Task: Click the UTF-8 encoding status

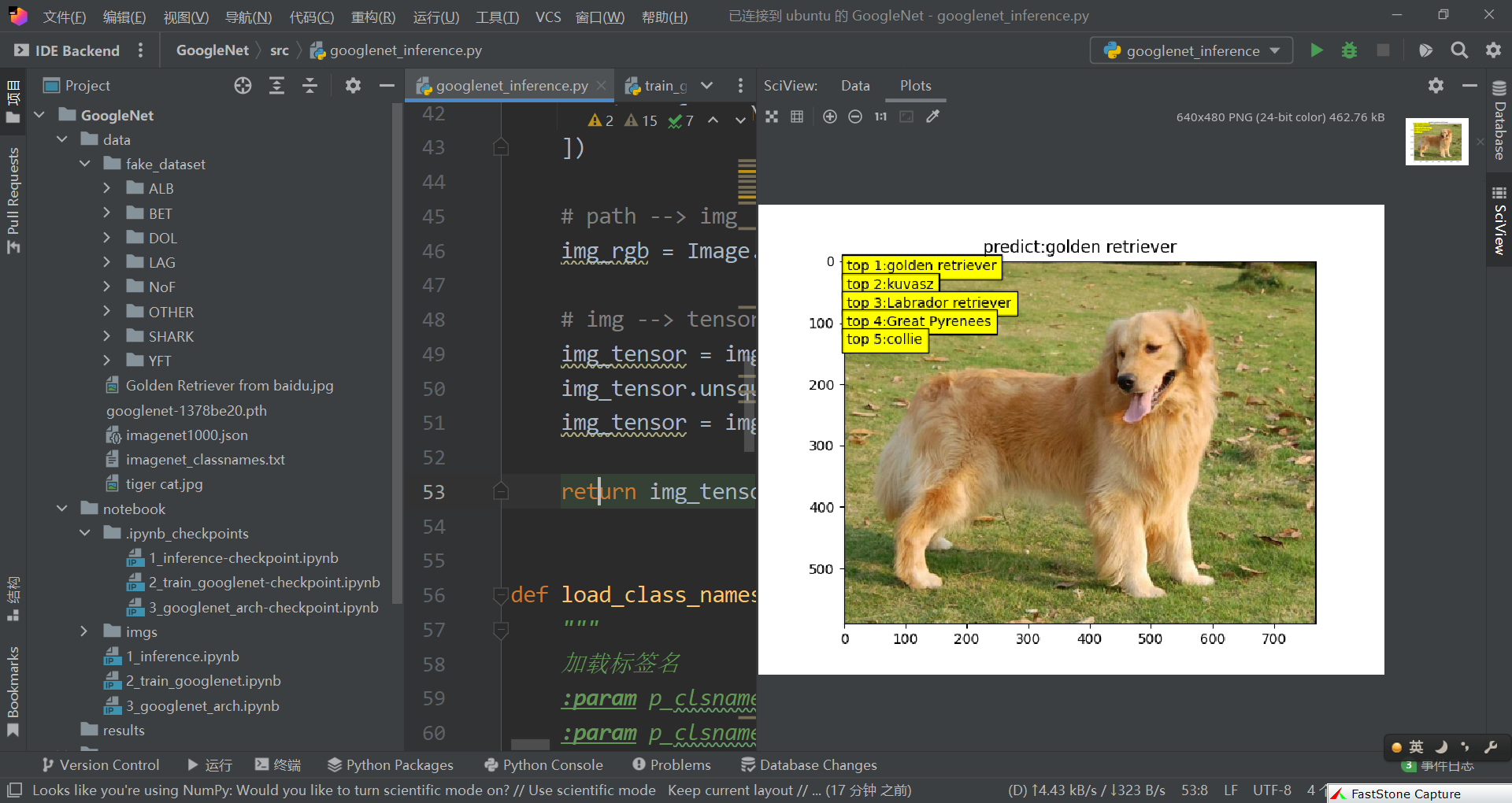Action: point(1272,790)
